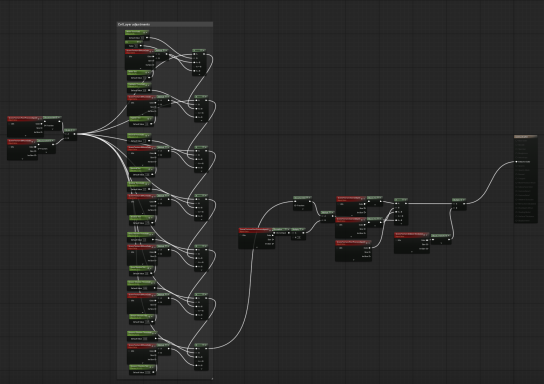Select the five-input node feeding the final multiply node

(x=401, y=211)
